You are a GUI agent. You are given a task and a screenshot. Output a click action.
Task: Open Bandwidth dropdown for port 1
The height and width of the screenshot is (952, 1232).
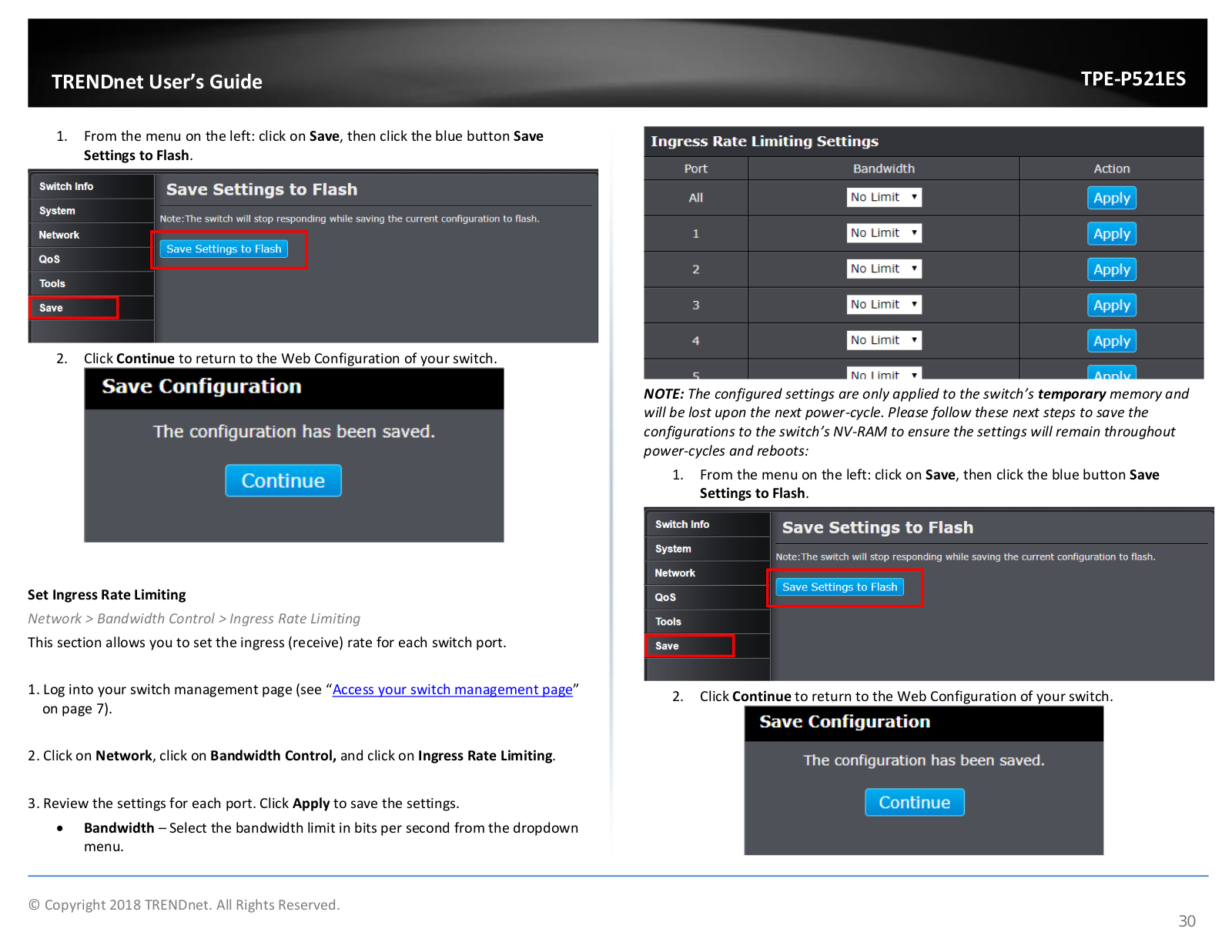[x=884, y=233]
